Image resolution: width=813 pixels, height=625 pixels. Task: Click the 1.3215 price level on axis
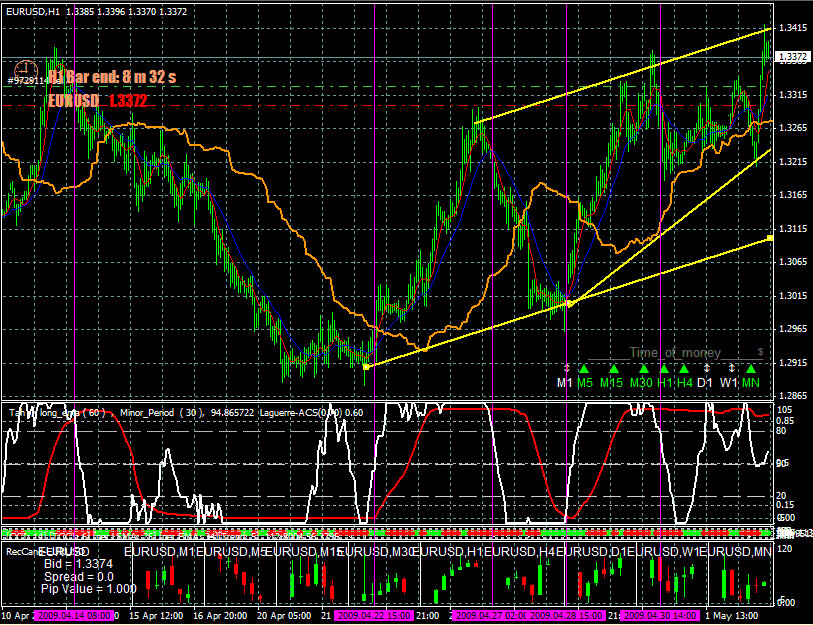click(793, 162)
